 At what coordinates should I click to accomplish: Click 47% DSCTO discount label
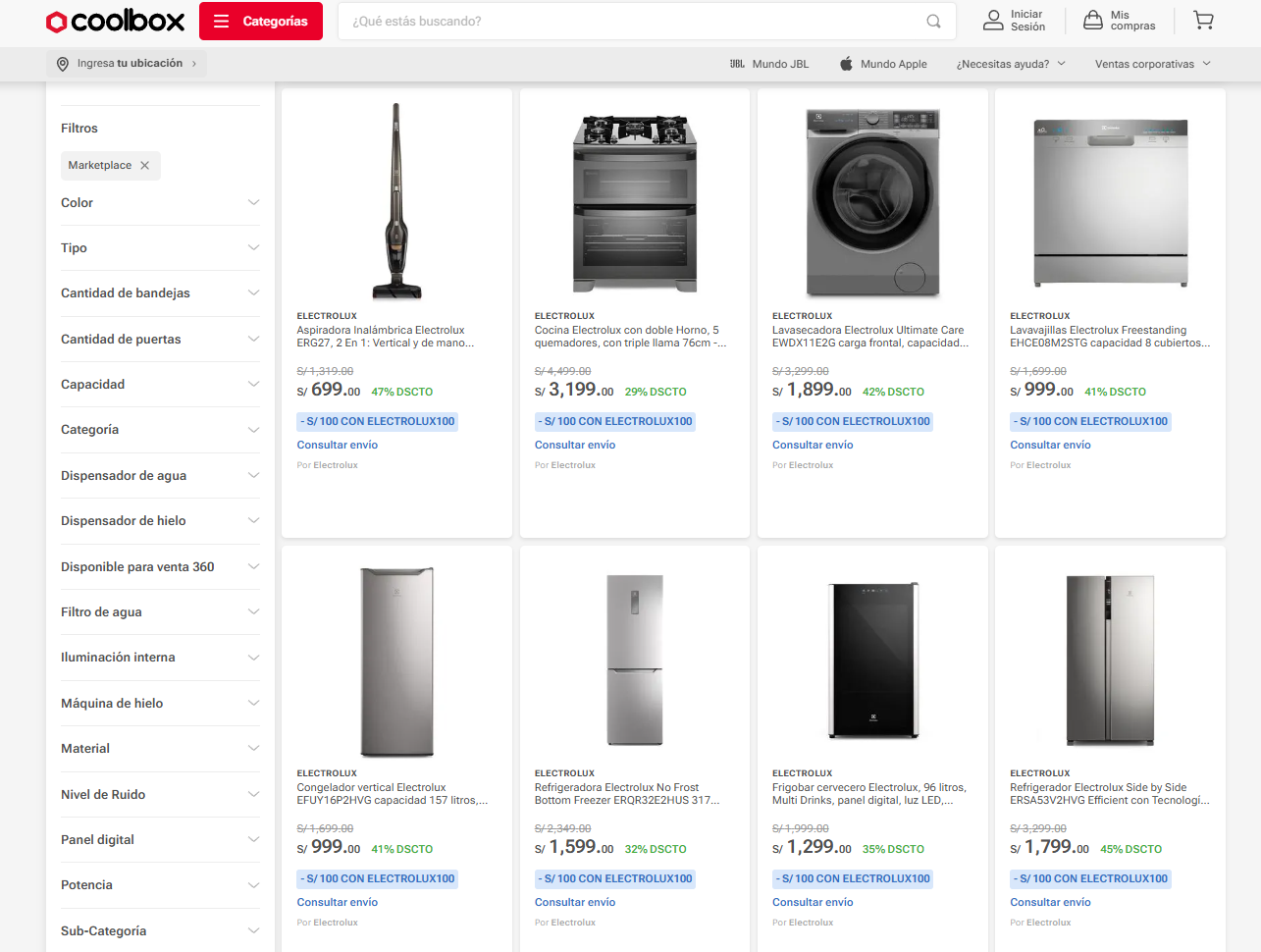tap(402, 392)
